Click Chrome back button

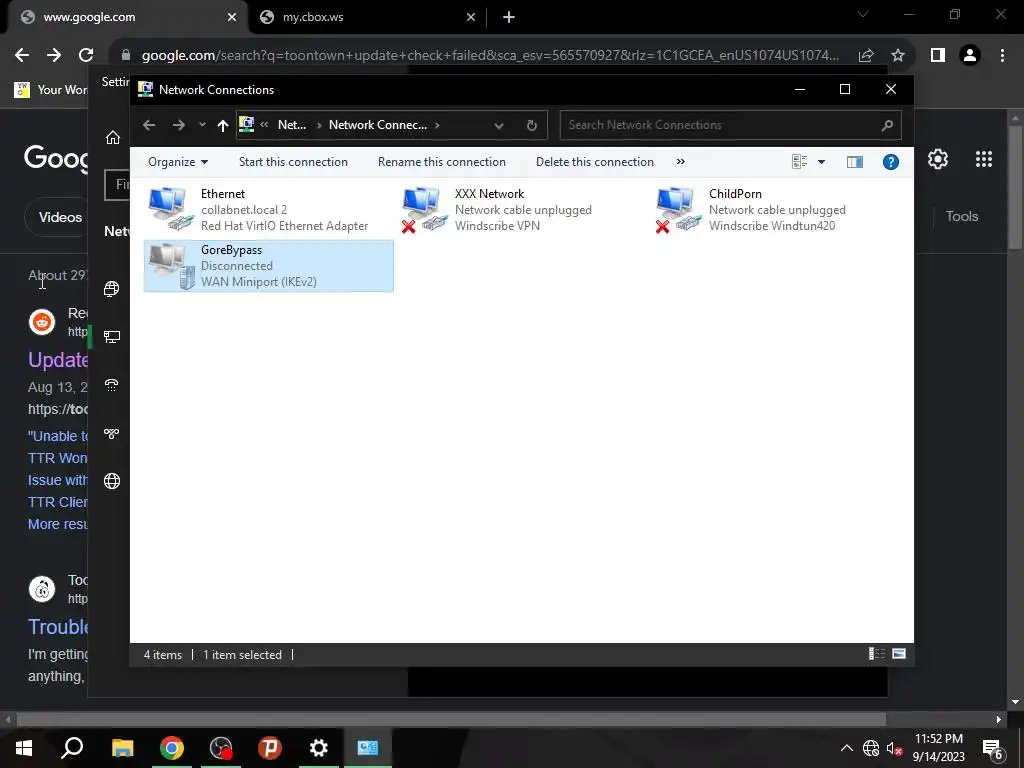22,56
